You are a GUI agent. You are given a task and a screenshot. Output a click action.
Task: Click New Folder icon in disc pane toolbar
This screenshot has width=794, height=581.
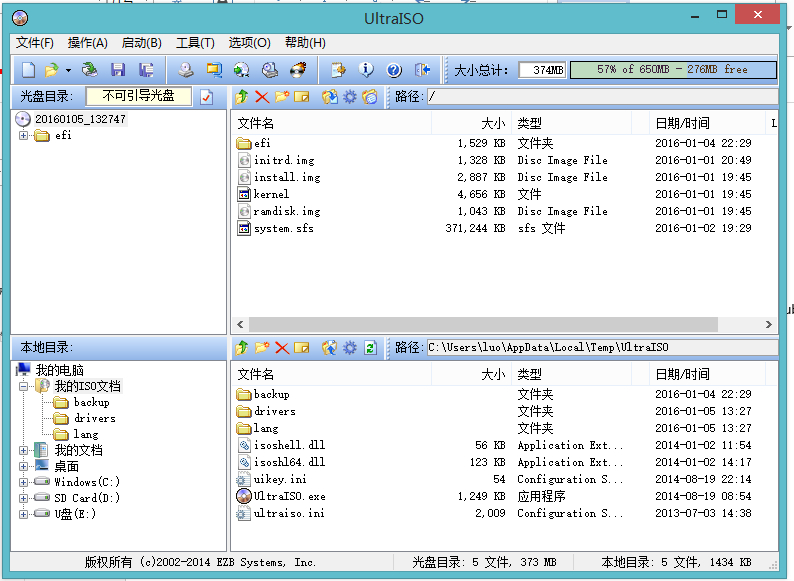(282, 96)
